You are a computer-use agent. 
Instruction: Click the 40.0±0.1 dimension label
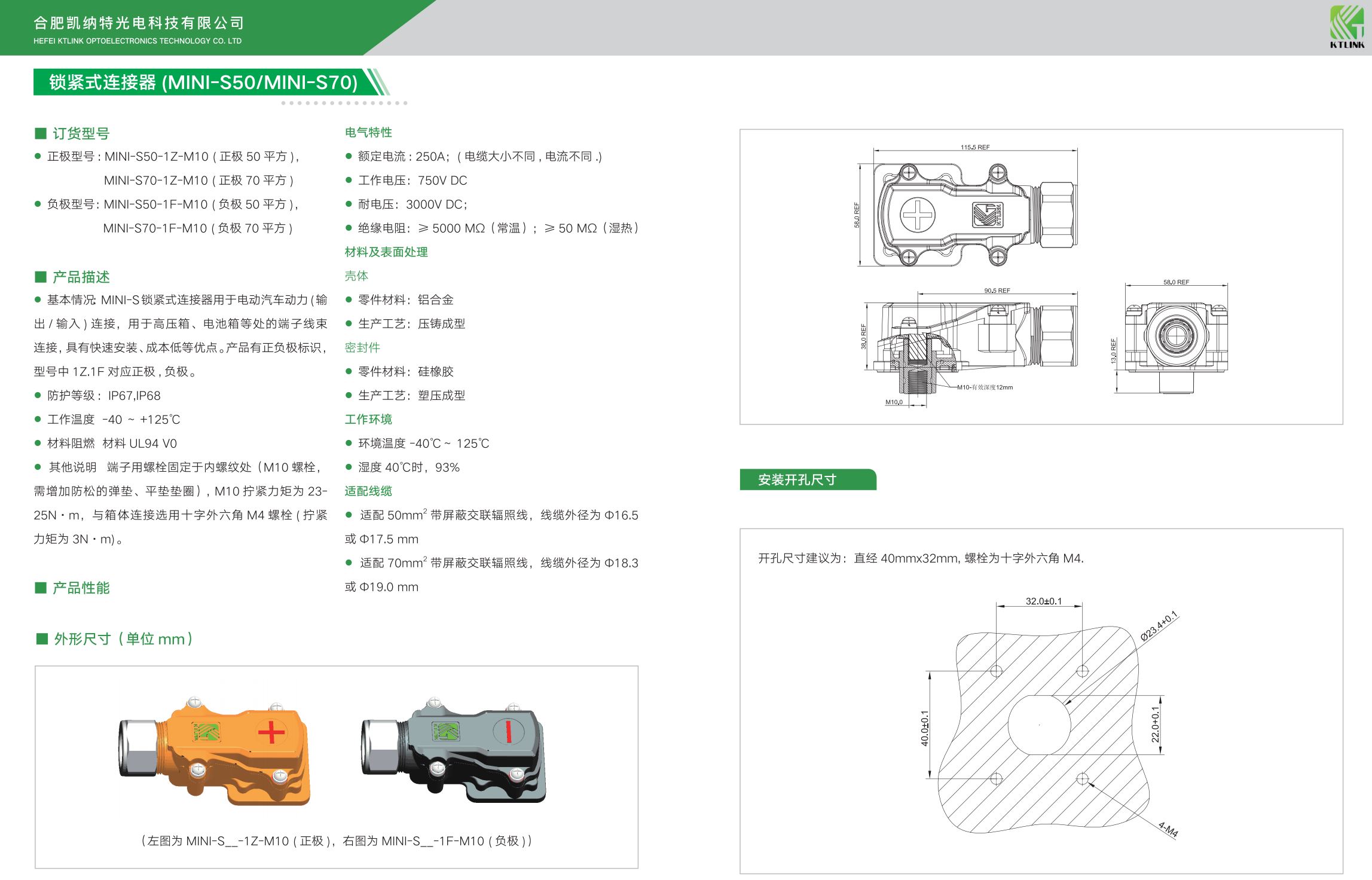click(924, 728)
